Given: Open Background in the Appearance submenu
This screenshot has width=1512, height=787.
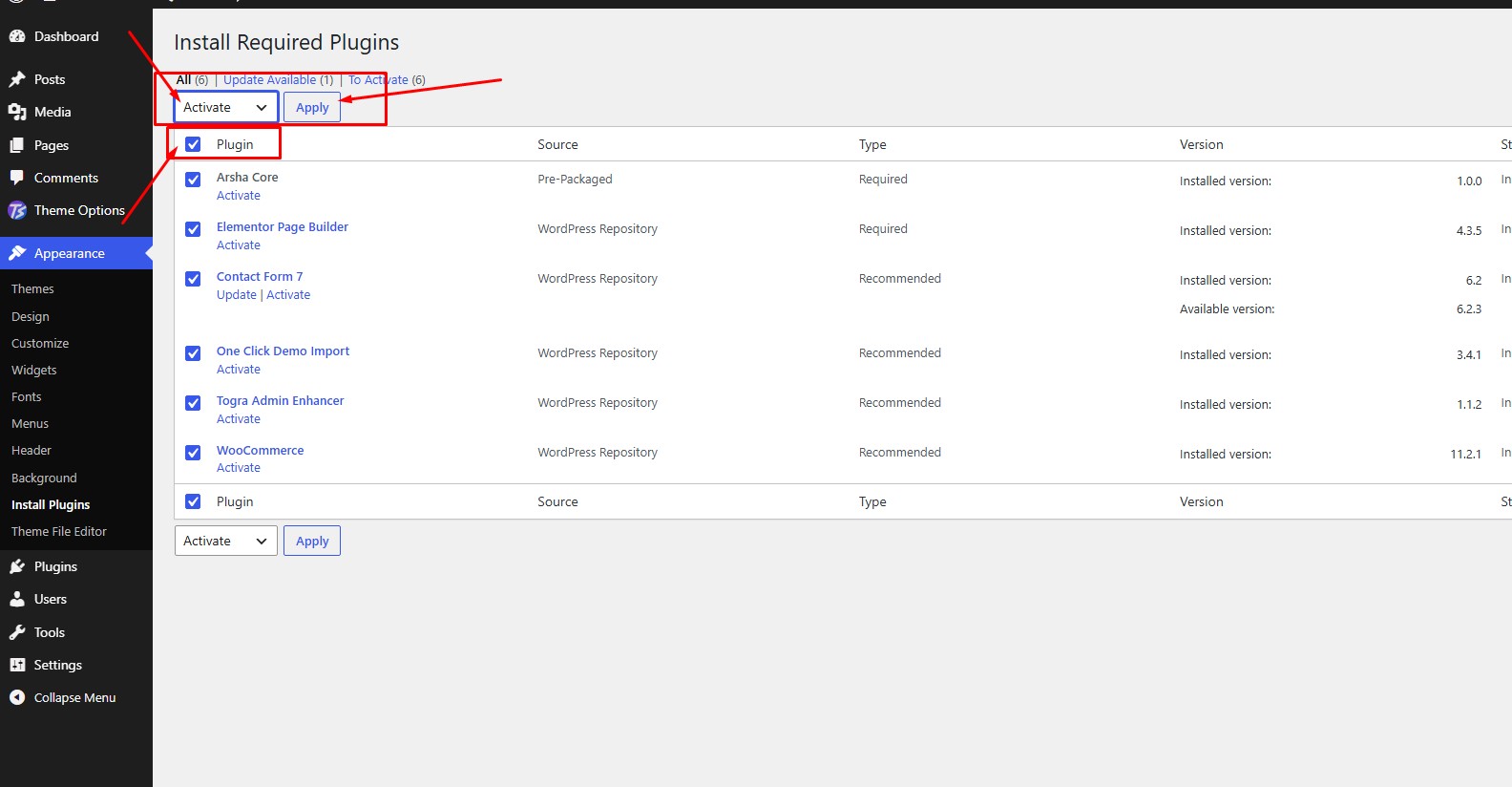Looking at the screenshot, I should pos(44,478).
